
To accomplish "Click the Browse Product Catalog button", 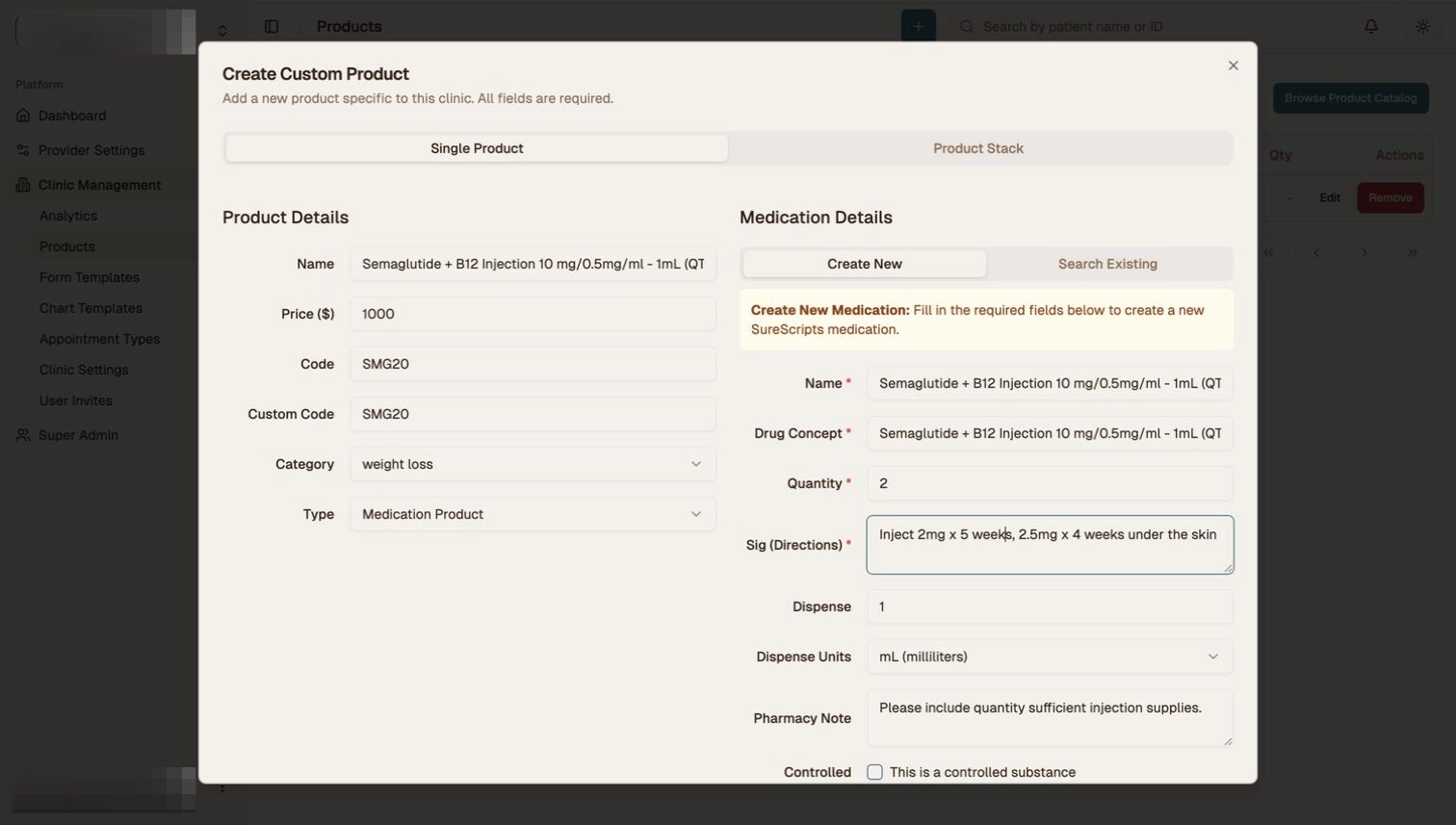I will point(1350,98).
